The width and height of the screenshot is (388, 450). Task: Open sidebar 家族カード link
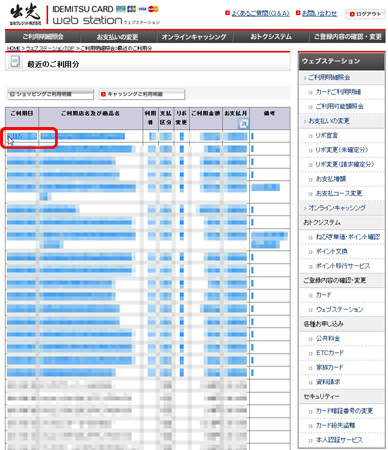(329, 367)
